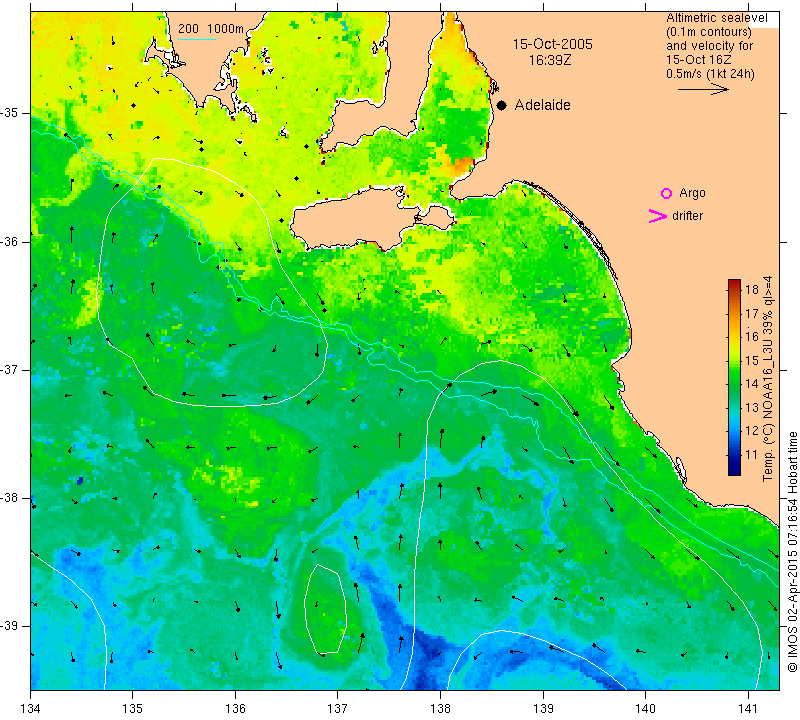Click the 'and velocity for' legend line
800x720 pixels.
(709, 45)
